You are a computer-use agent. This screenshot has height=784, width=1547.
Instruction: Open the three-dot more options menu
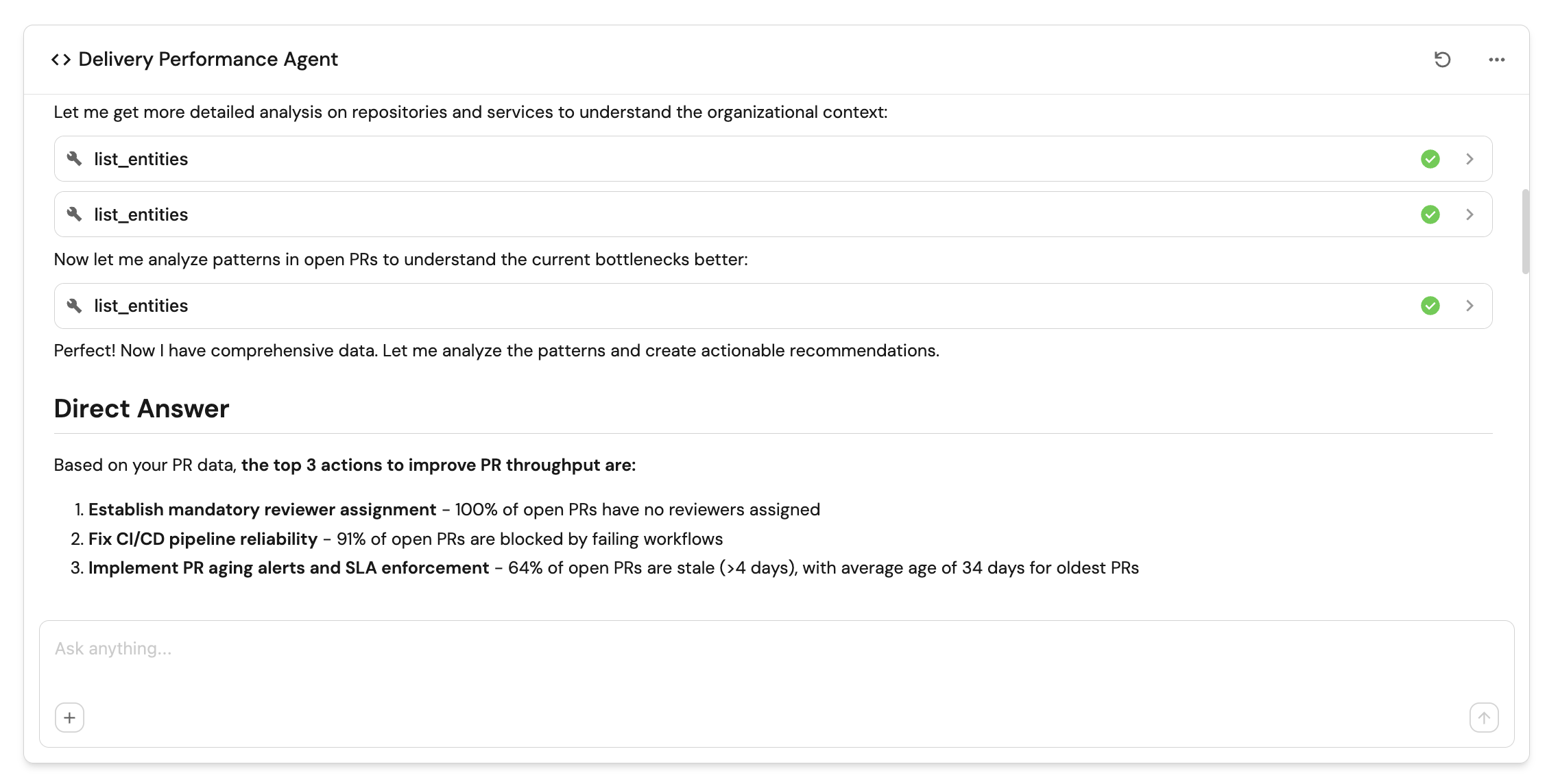coord(1496,60)
